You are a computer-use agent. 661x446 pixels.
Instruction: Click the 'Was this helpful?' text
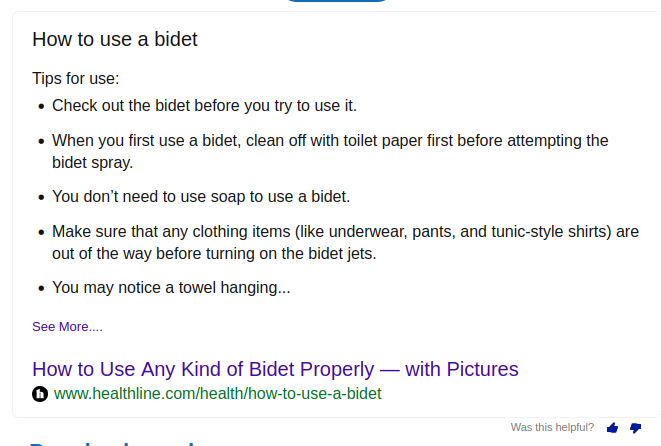pos(552,427)
